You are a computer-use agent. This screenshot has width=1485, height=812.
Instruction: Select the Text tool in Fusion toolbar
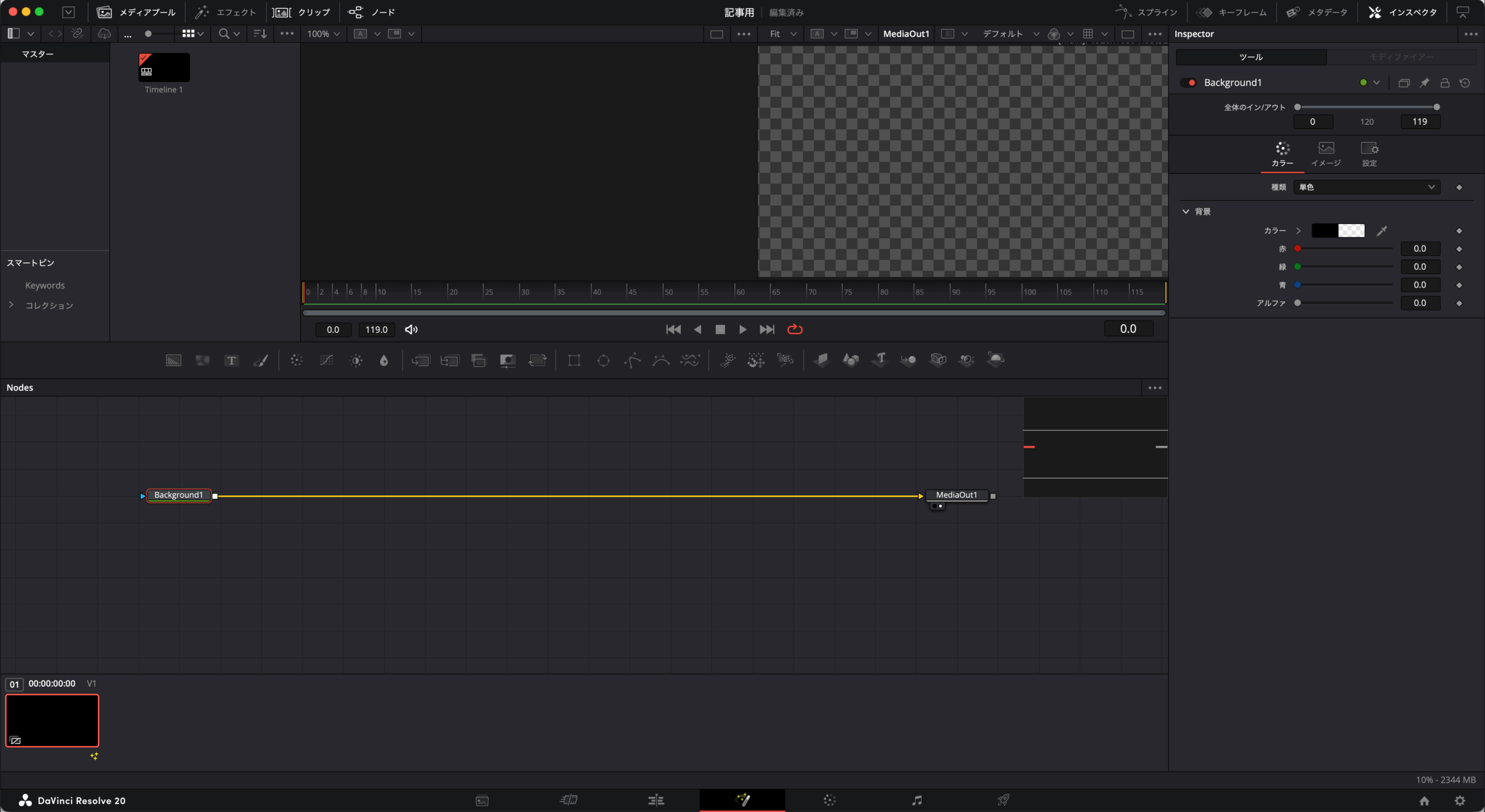click(x=231, y=361)
